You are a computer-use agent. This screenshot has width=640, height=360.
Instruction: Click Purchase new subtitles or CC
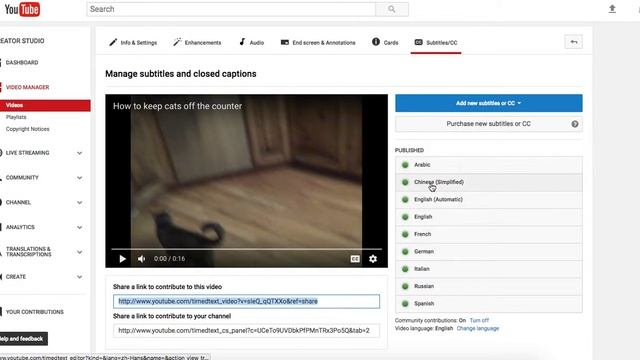click(489, 124)
